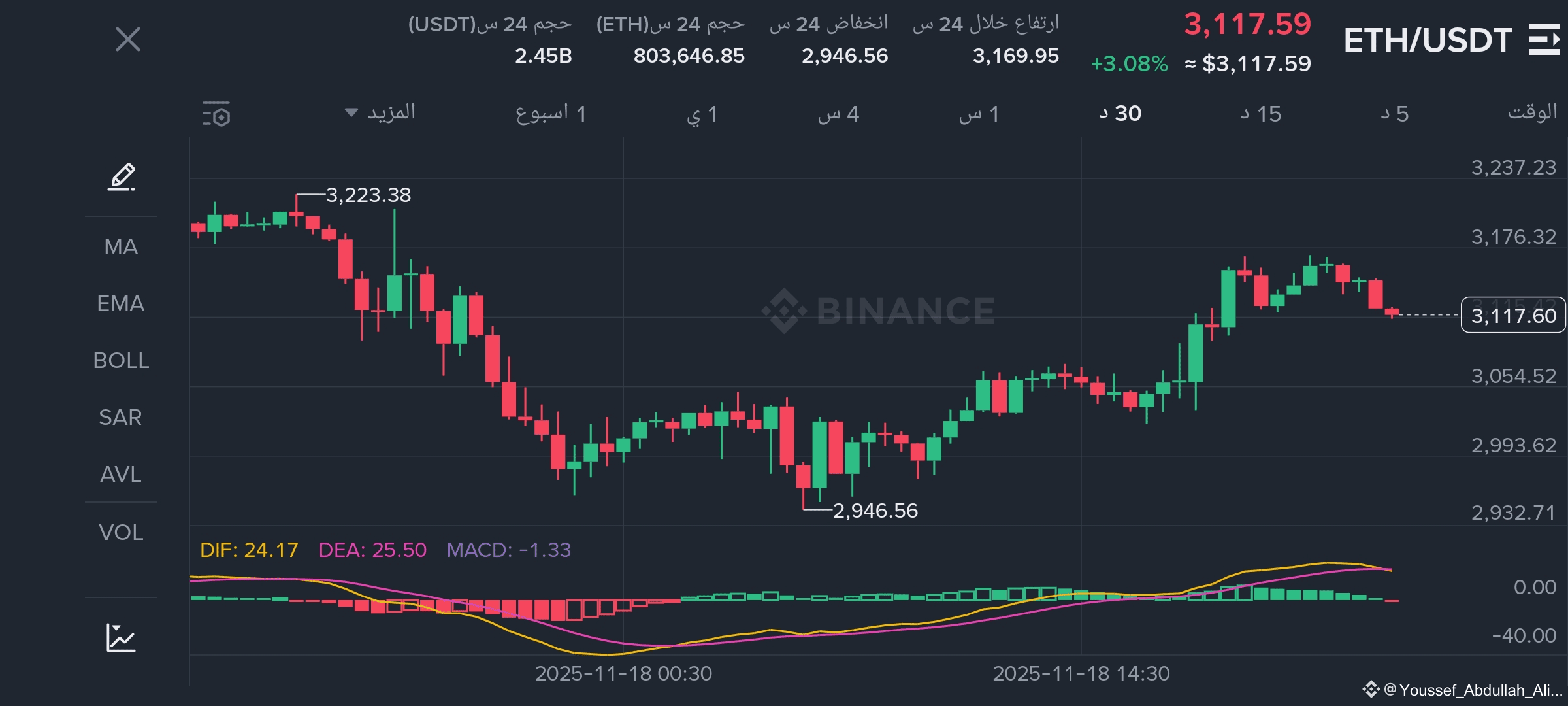Click the current price label 3,117.60
This screenshot has height=706, width=1568.
pyautogui.click(x=1513, y=316)
